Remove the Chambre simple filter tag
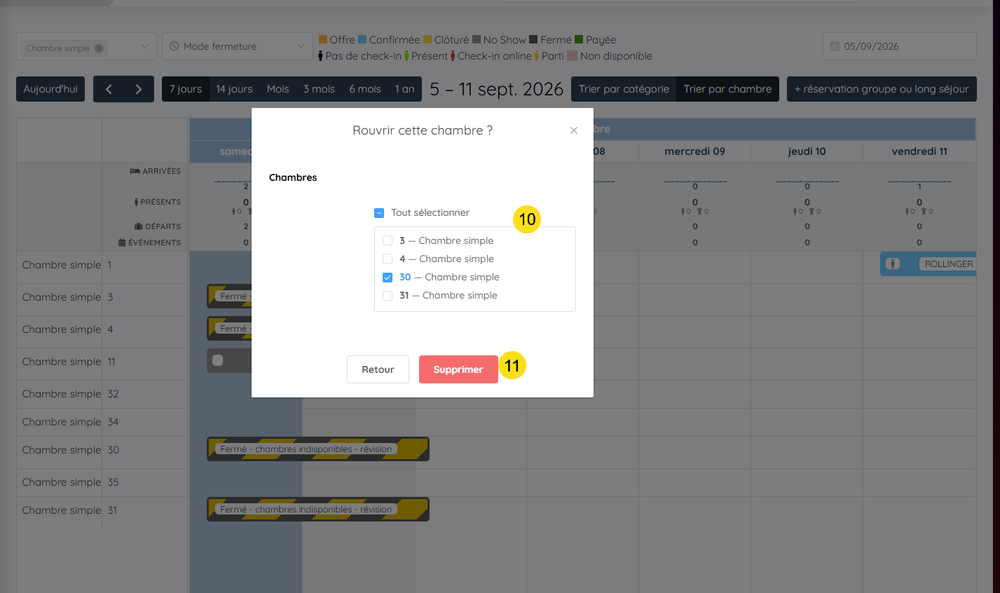The image size is (1000, 593). 99,48
